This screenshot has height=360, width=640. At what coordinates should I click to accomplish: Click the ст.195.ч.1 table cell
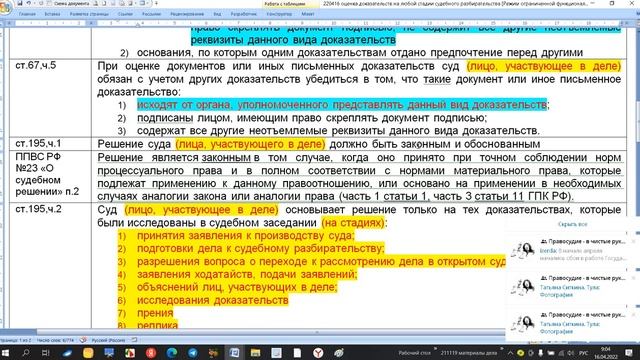(50, 144)
